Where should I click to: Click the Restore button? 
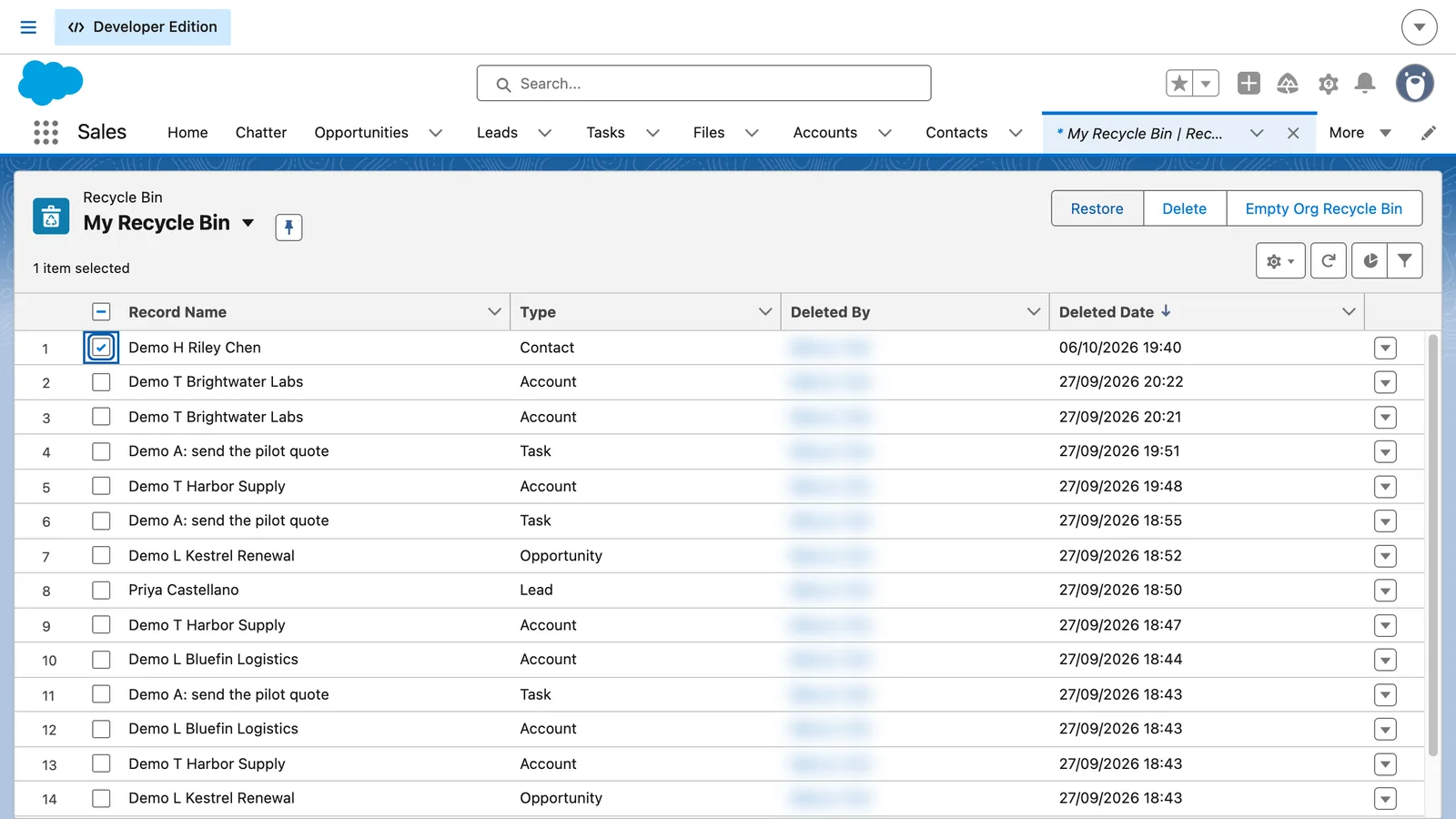1097,208
